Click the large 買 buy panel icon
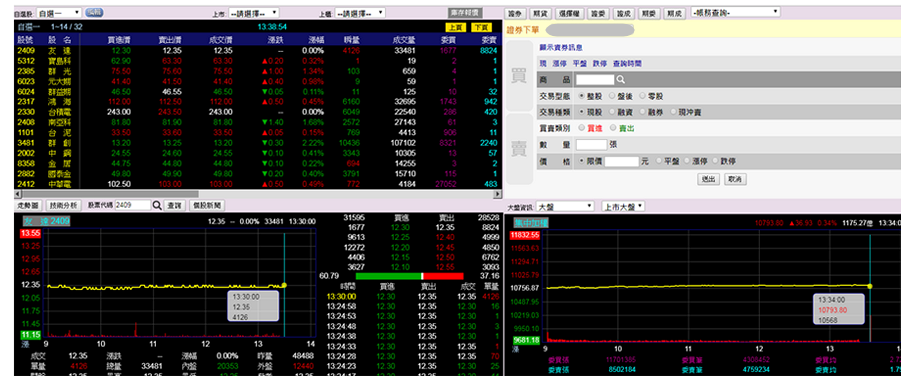This screenshot has width=918, height=389. [x=519, y=76]
